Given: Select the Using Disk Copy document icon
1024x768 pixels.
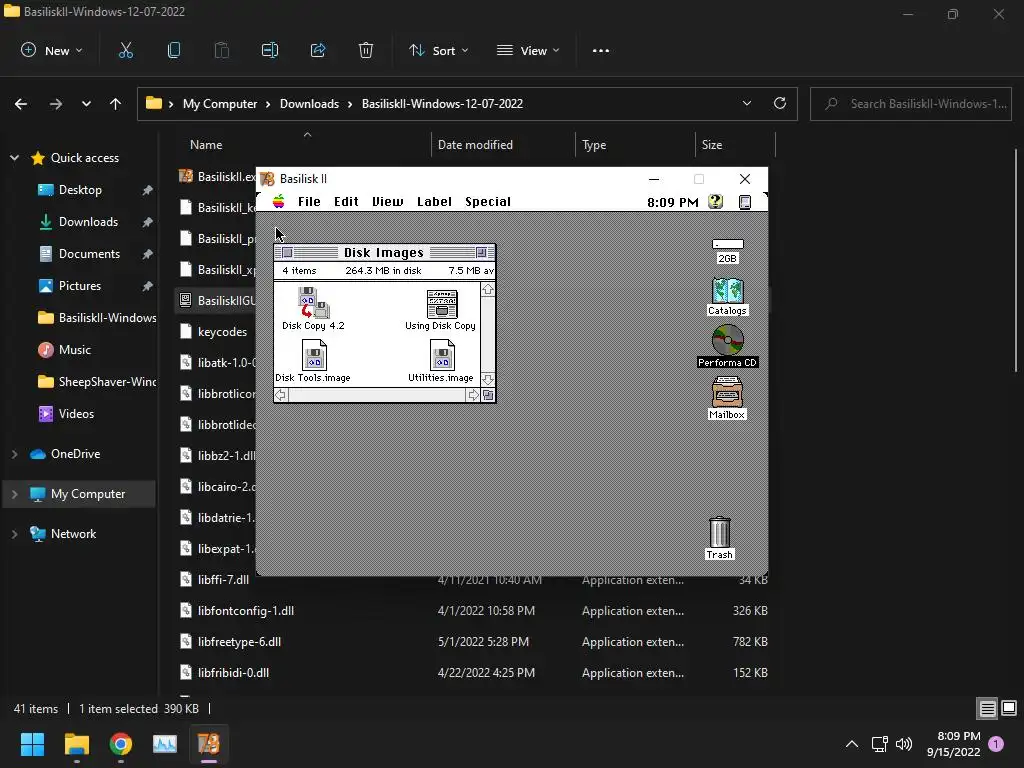Looking at the screenshot, I should coord(441,304).
